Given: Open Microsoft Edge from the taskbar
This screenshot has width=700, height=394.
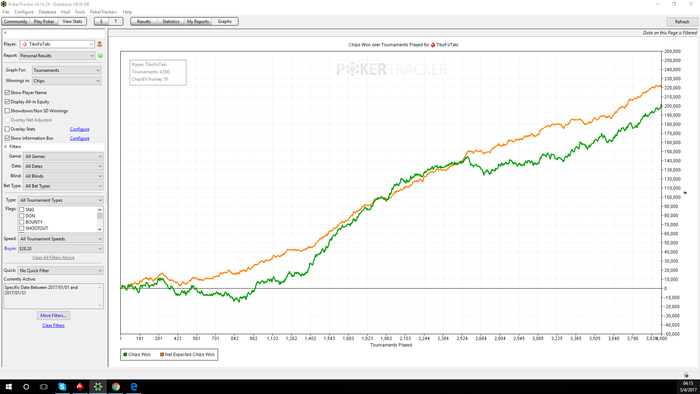Looking at the screenshot, I should coord(133,386).
